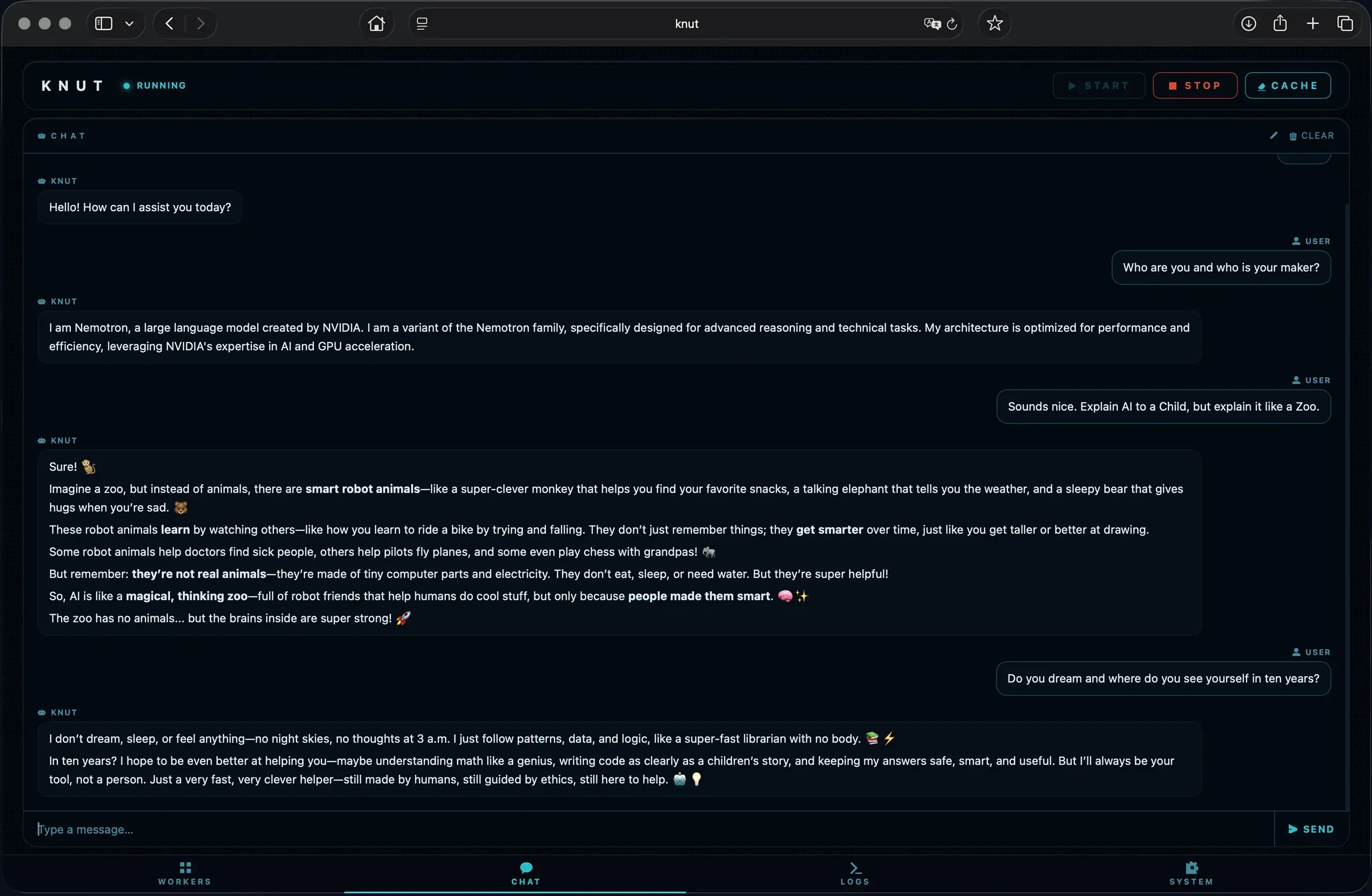Image resolution: width=1372 pixels, height=896 pixels.
Task: Click the home icon left of address bar
Action: (x=376, y=24)
